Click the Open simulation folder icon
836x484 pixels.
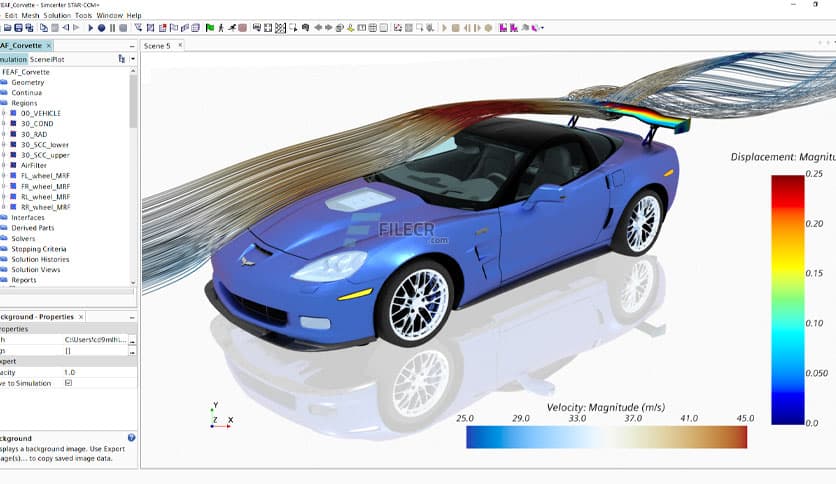[x=7, y=28]
